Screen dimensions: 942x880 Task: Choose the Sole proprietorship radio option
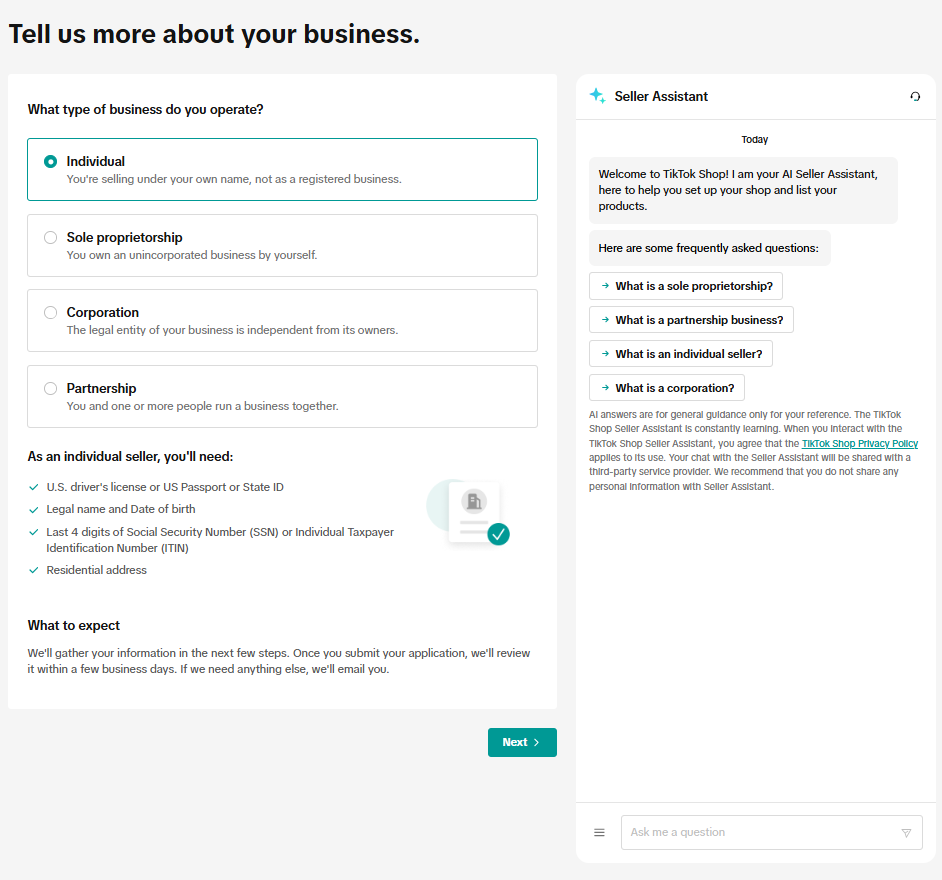pyautogui.click(x=51, y=237)
